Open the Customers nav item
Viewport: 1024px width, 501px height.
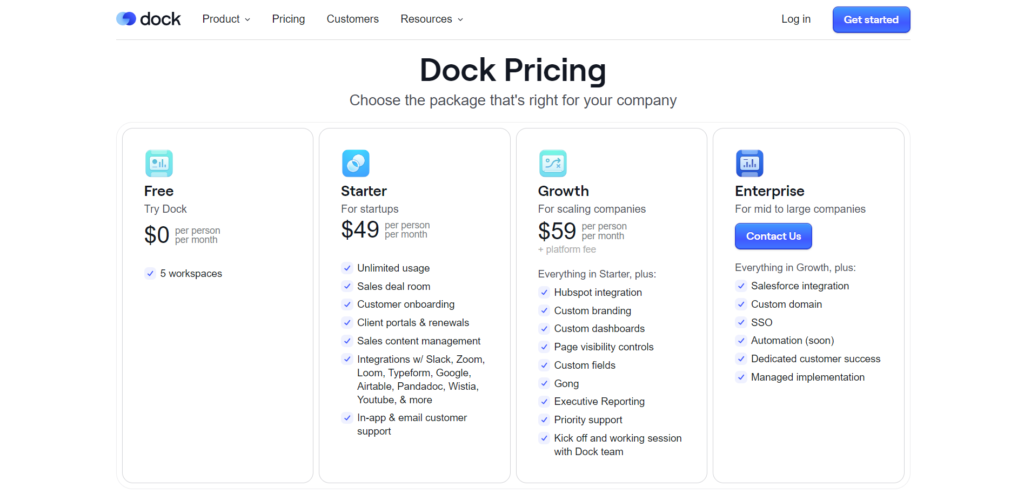click(352, 19)
